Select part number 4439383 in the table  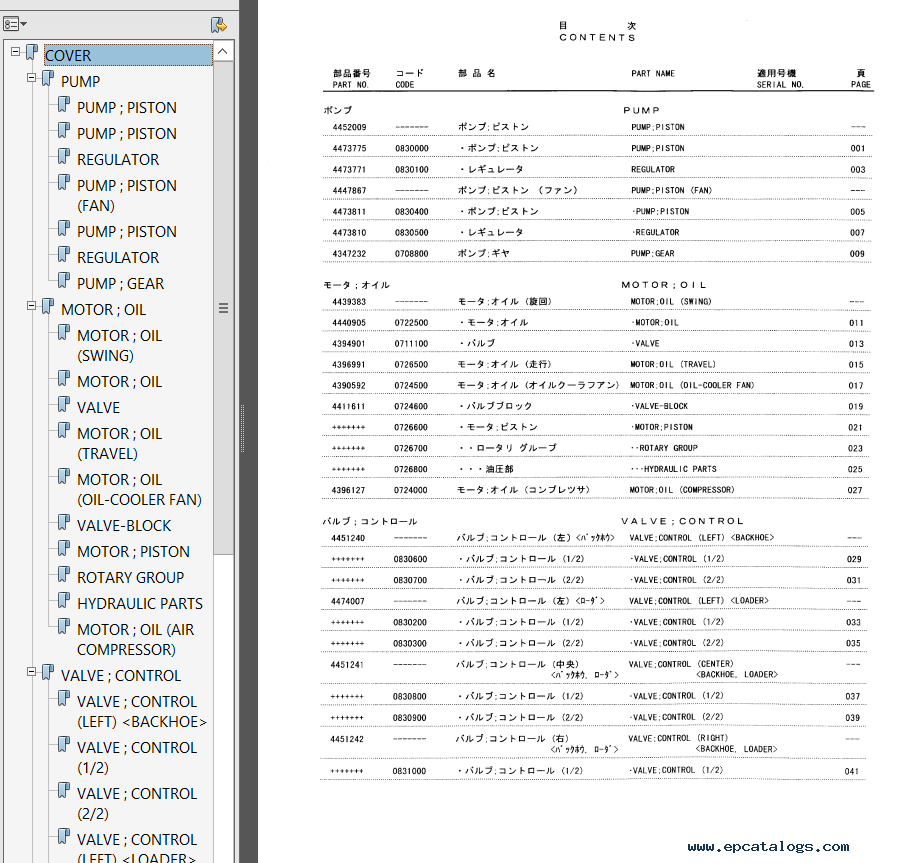tap(348, 302)
